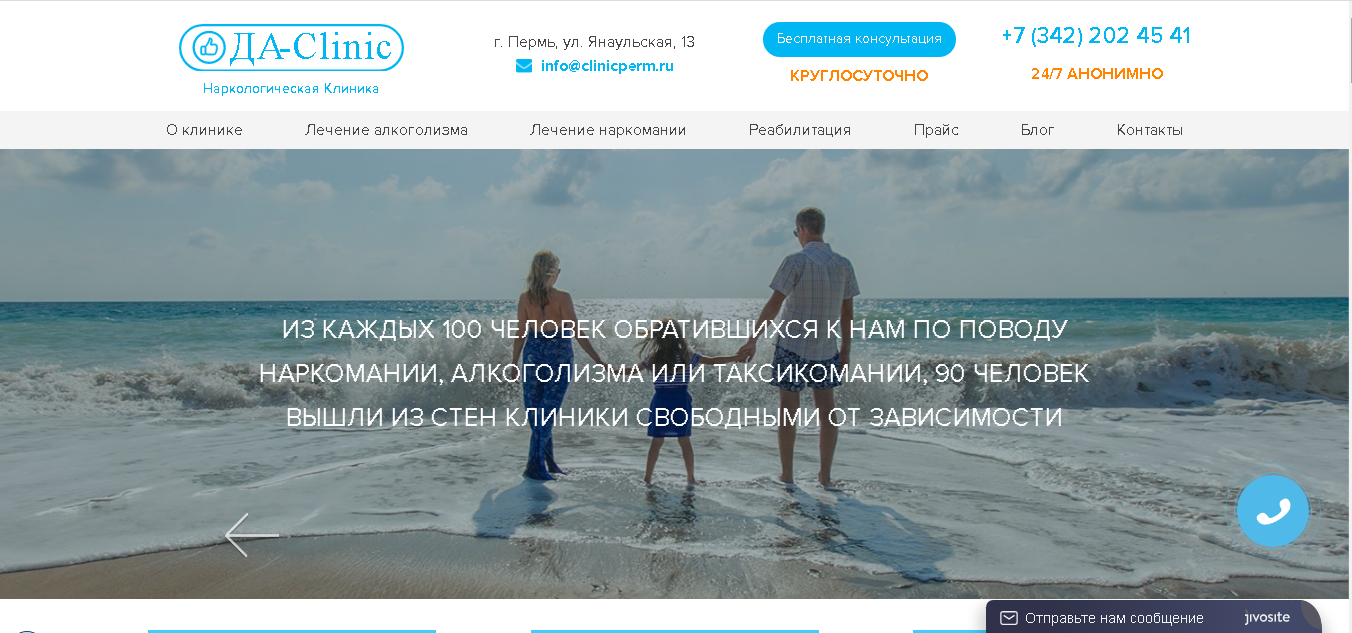This screenshot has width=1352, height=633.
Task: Click the hero slide headline text
Action: click(x=674, y=373)
